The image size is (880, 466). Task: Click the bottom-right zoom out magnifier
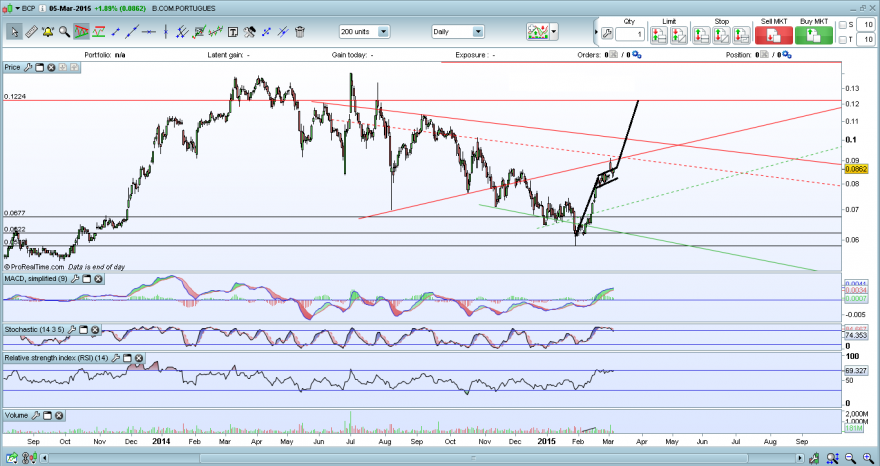[850, 458]
